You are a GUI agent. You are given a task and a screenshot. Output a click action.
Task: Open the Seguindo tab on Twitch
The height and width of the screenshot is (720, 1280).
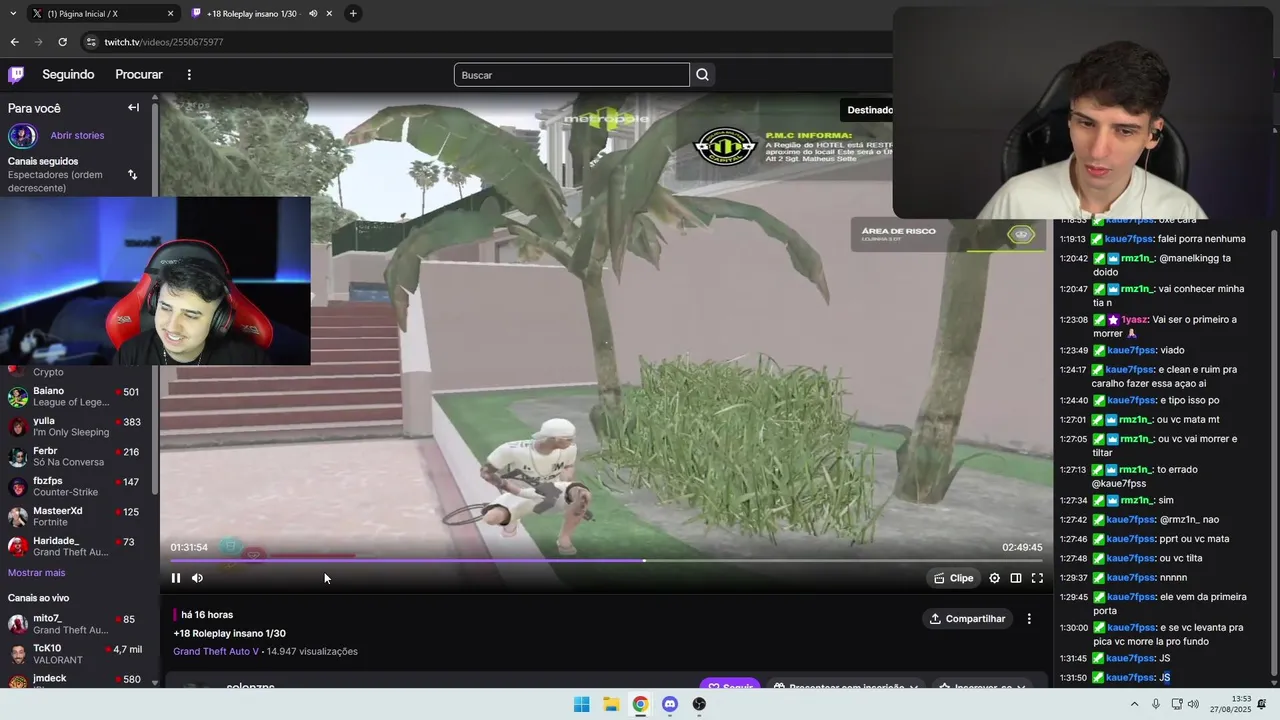68,75
